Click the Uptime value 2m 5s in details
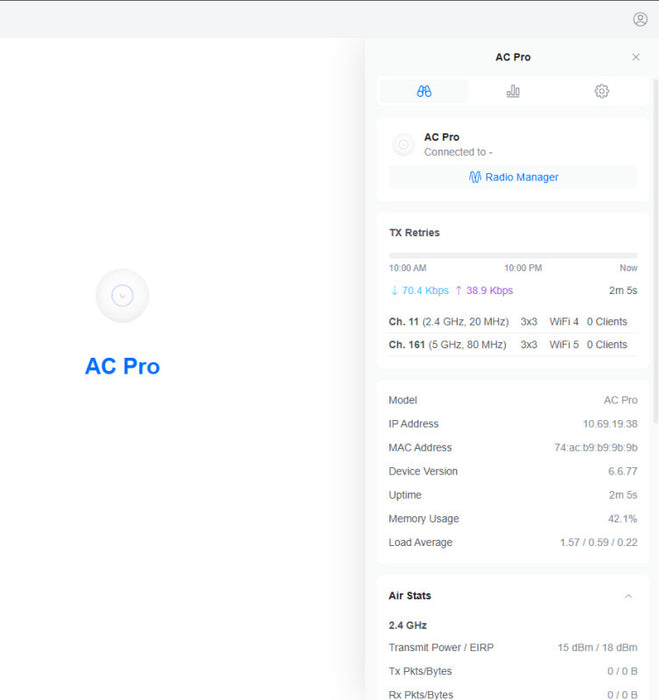 click(623, 495)
